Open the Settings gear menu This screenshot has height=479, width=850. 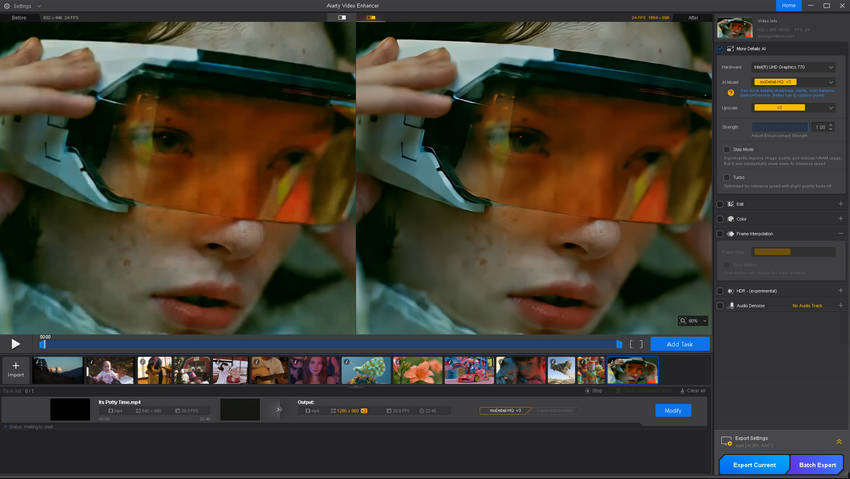pos(7,6)
